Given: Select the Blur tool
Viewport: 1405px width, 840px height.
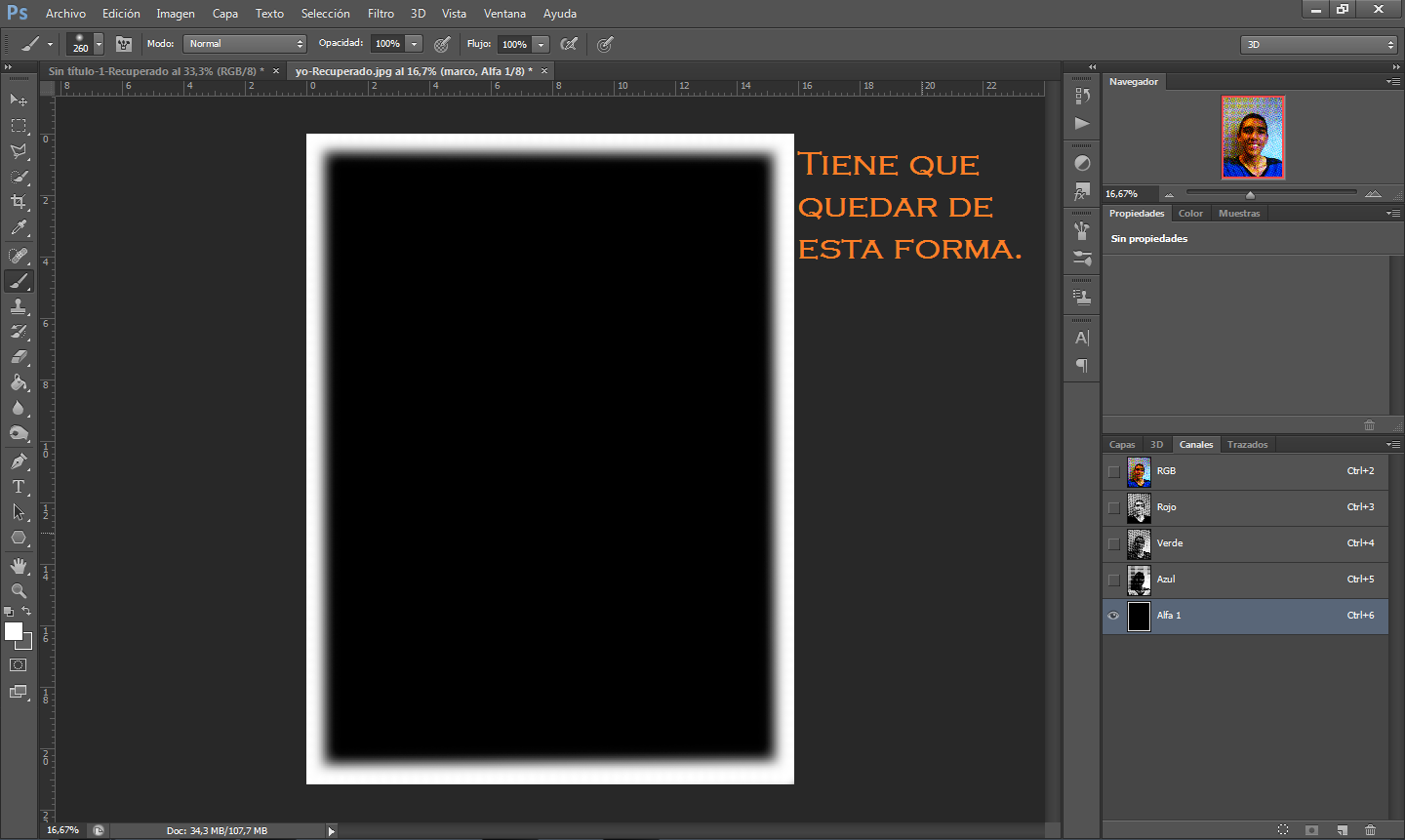Looking at the screenshot, I should (x=19, y=408).
